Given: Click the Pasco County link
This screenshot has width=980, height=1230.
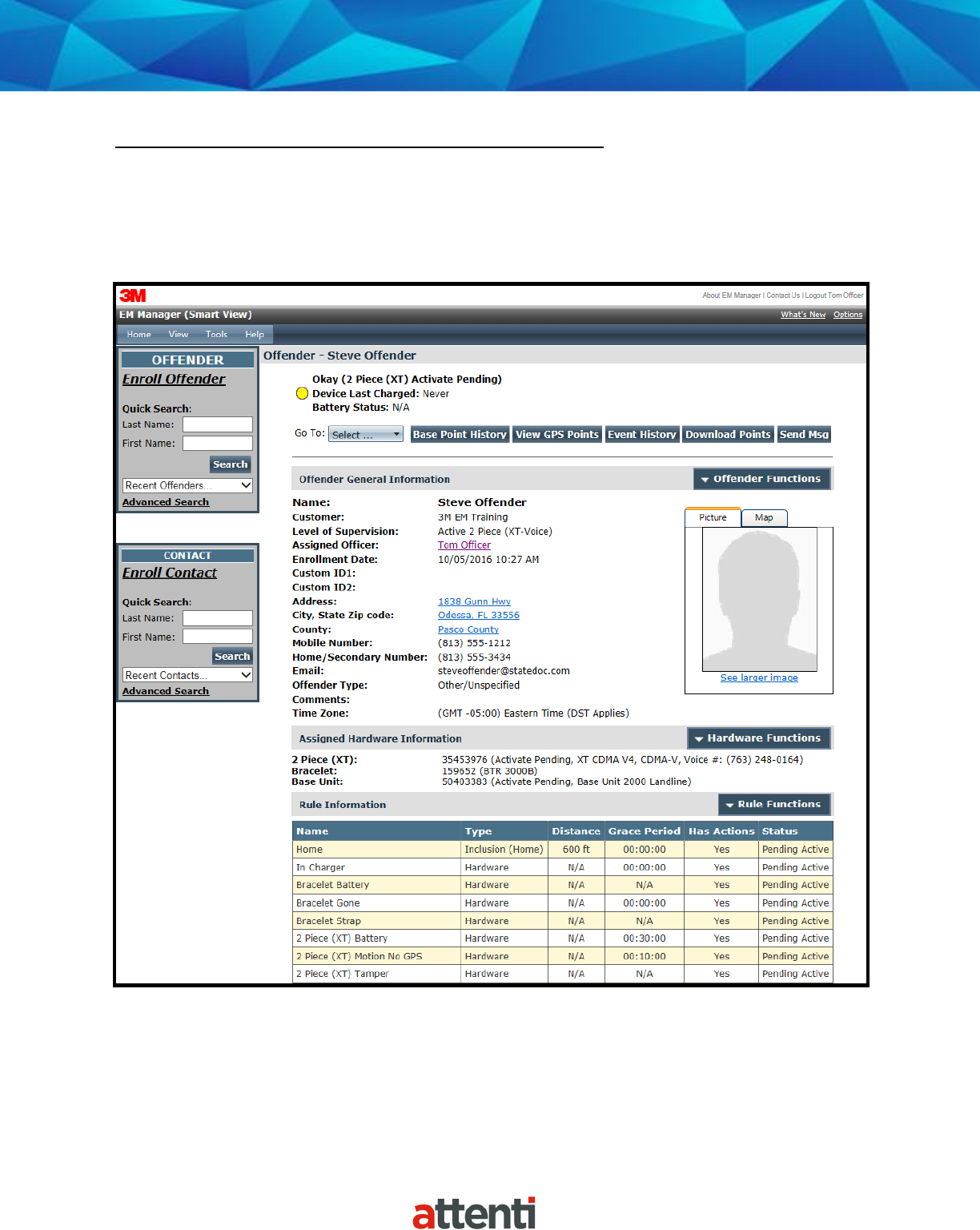Looking at the screenshot, I should pos(468,629).
